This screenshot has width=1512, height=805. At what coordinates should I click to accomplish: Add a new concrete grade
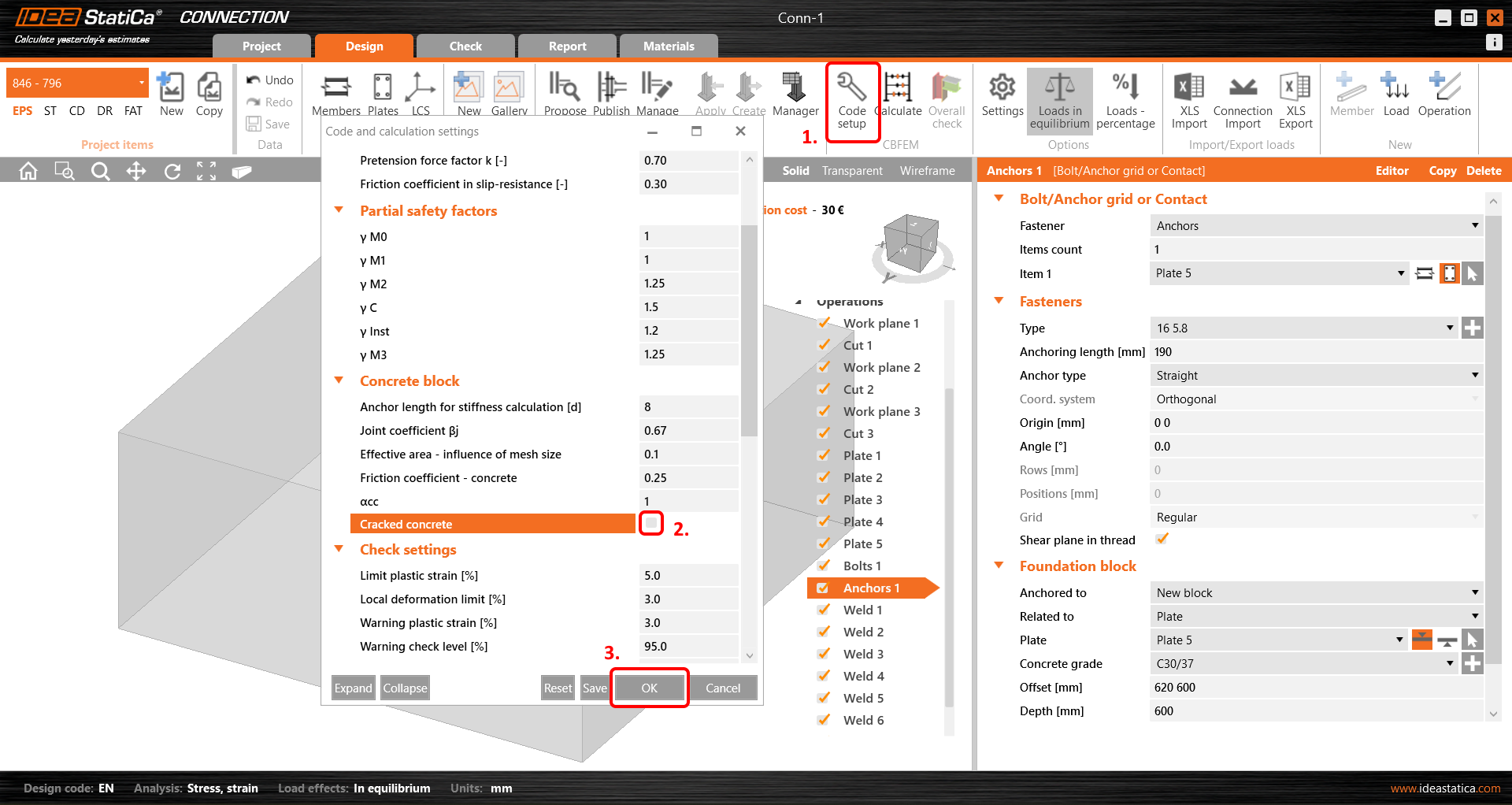tap(1472, 664)
